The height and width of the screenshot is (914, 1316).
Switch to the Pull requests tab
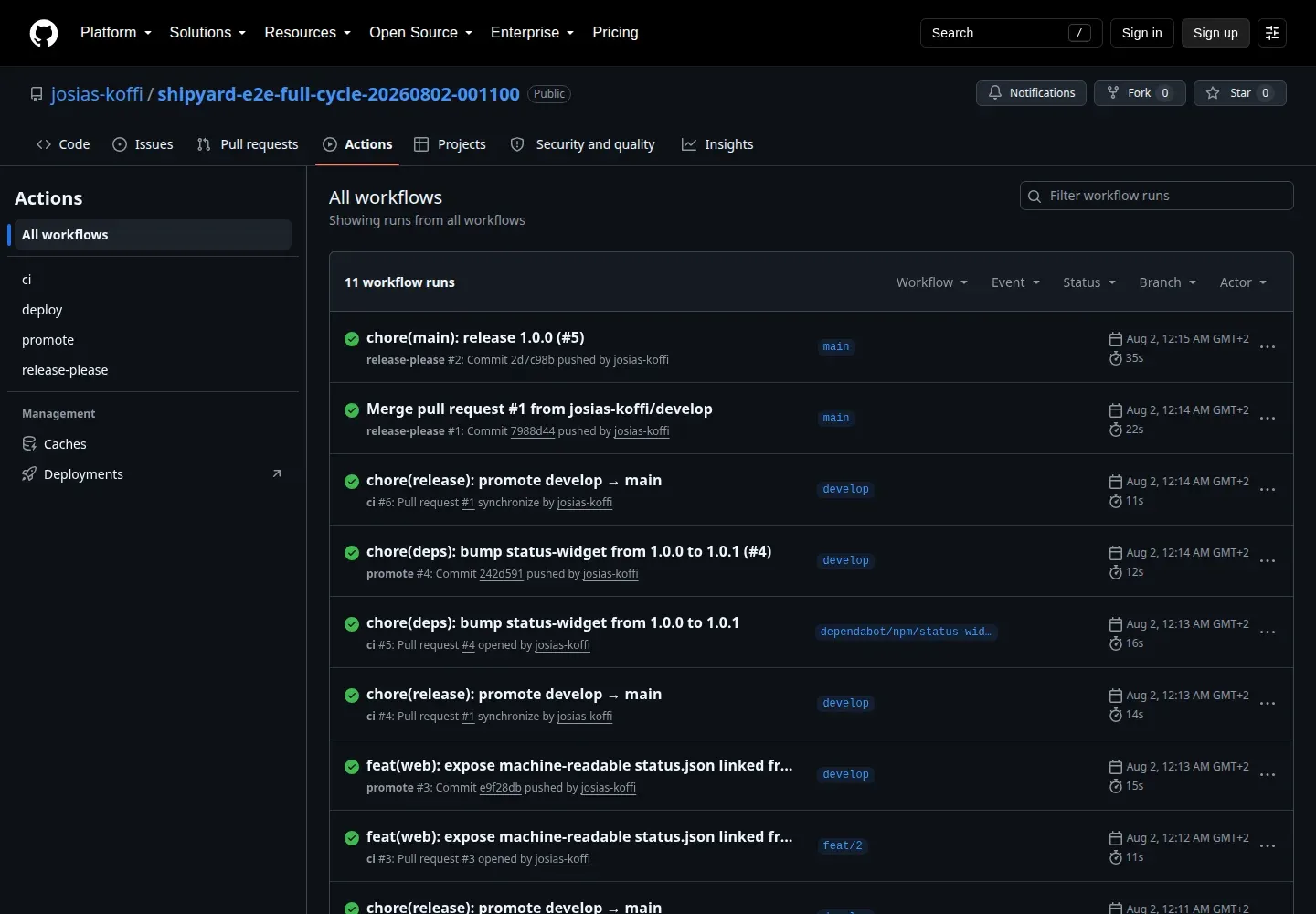pyautogui.click(x=248, y=144)
